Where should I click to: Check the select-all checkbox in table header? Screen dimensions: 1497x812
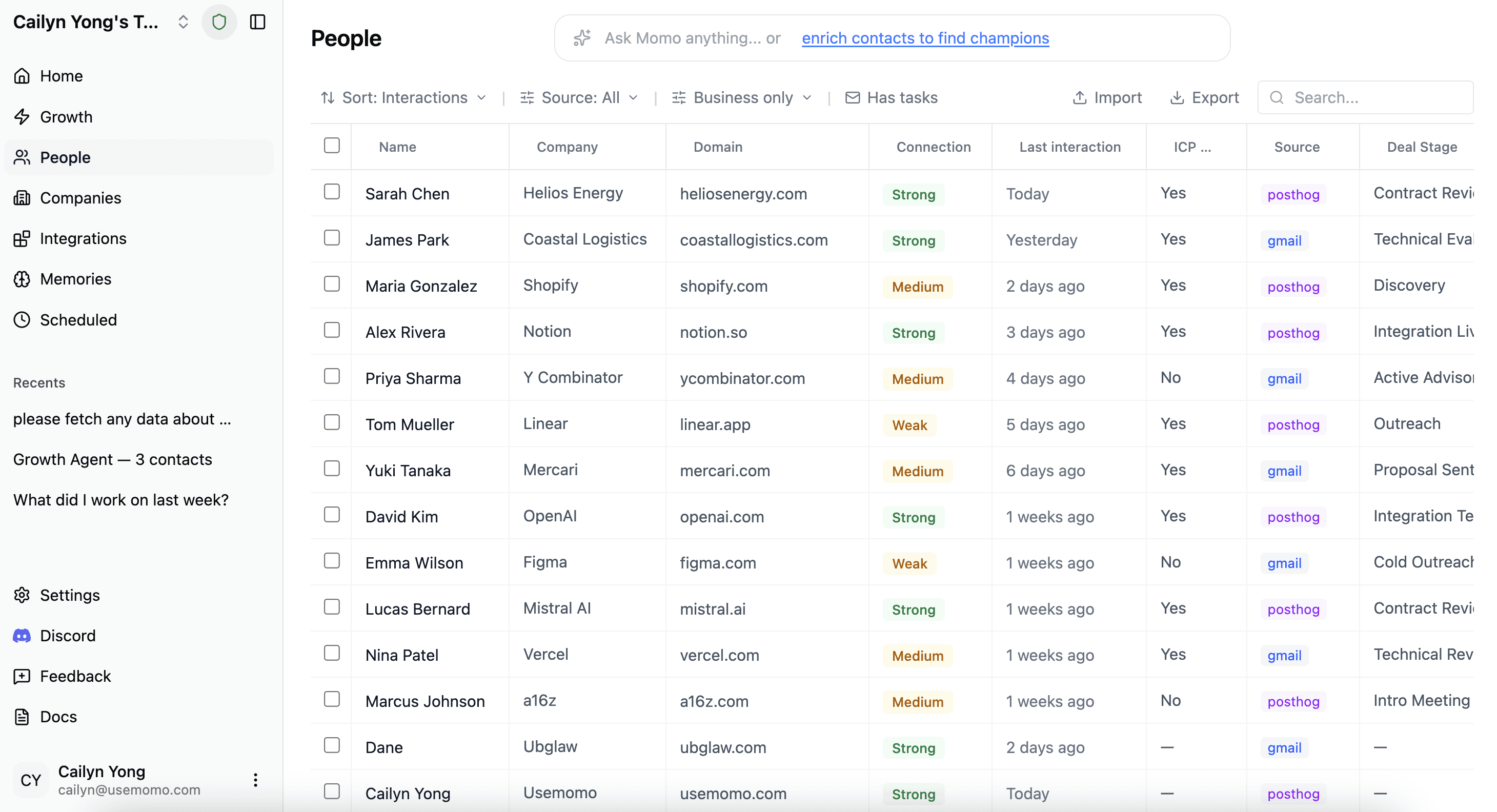pos(331,145)
